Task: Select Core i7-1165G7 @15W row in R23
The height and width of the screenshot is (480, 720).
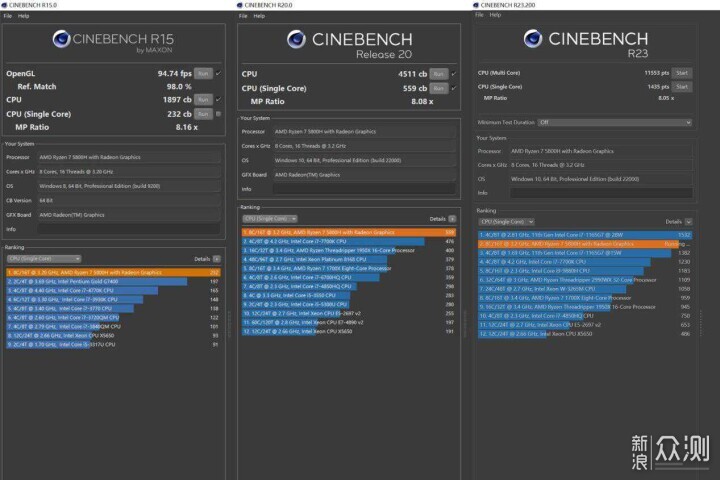Action: 585,253
